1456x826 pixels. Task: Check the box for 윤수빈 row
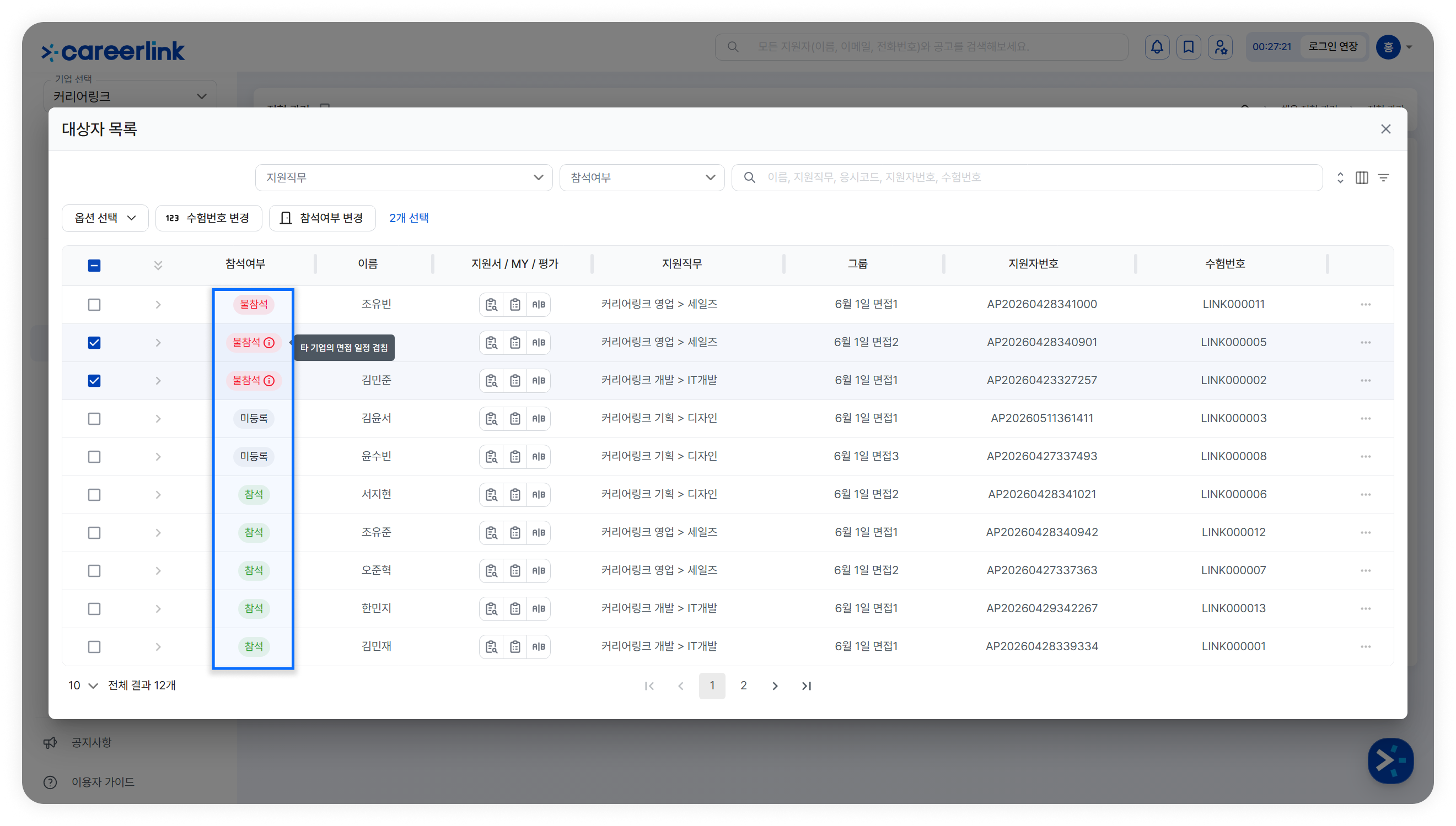tap(94, 457)
